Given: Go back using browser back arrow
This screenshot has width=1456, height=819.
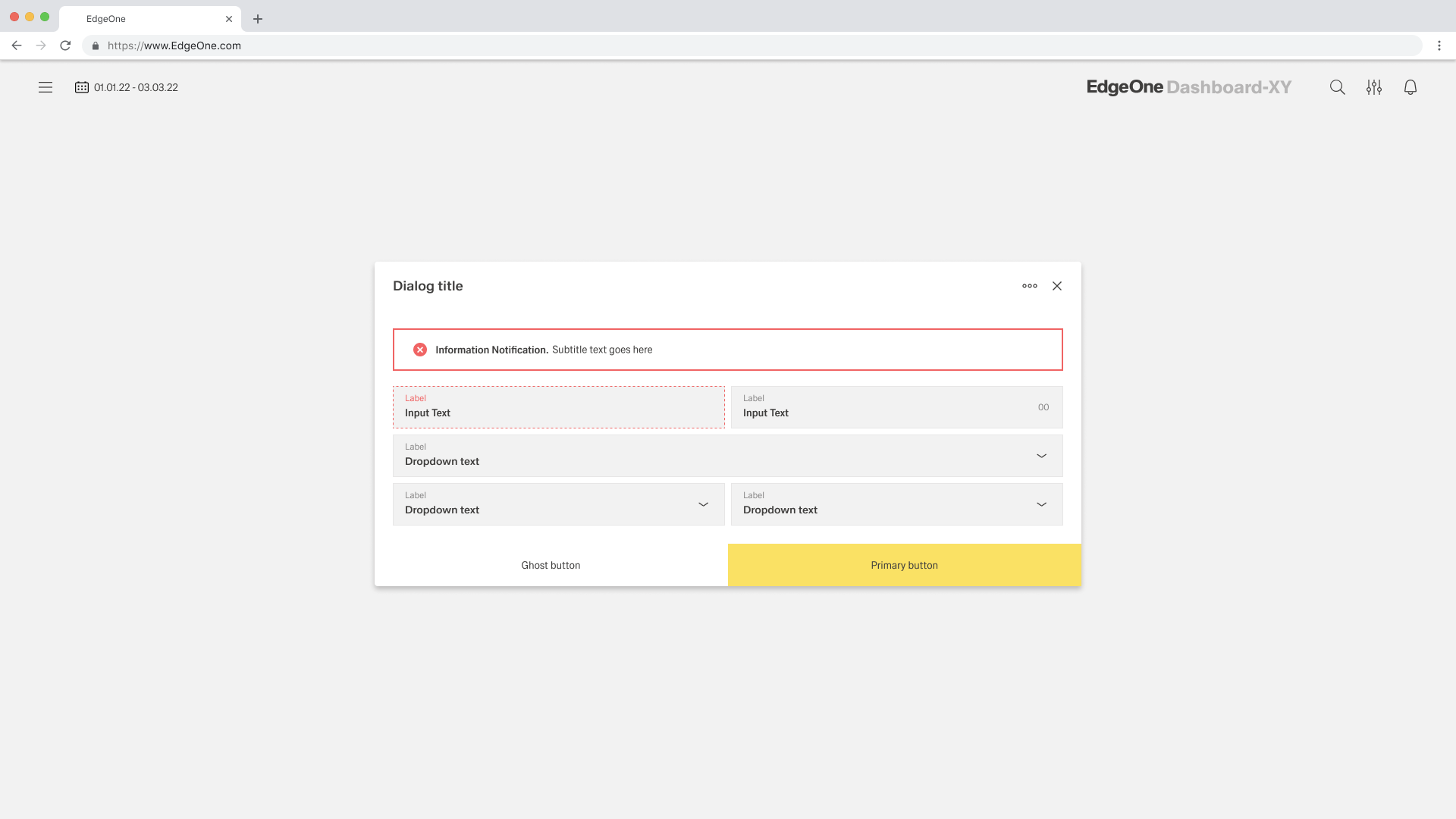Looking at the screenshot, I should pos(17,45).
